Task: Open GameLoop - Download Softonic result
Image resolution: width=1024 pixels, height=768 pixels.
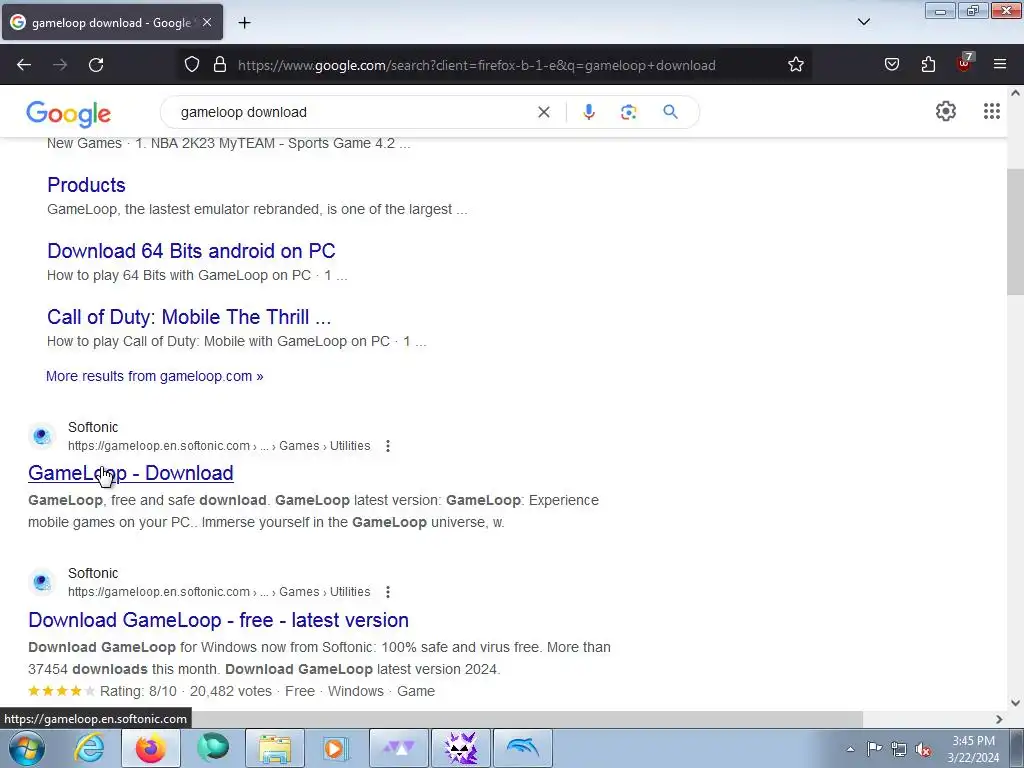Action: click(x=131, y=473)
